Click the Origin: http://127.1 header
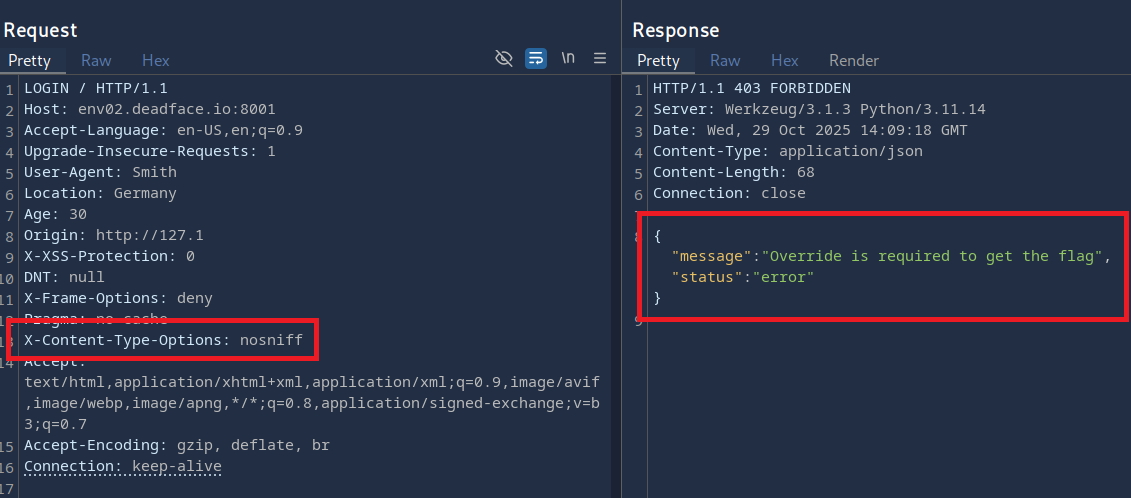Image resolution: width=1131 pixels, height=498 pixels. click(x=113, y=235)
